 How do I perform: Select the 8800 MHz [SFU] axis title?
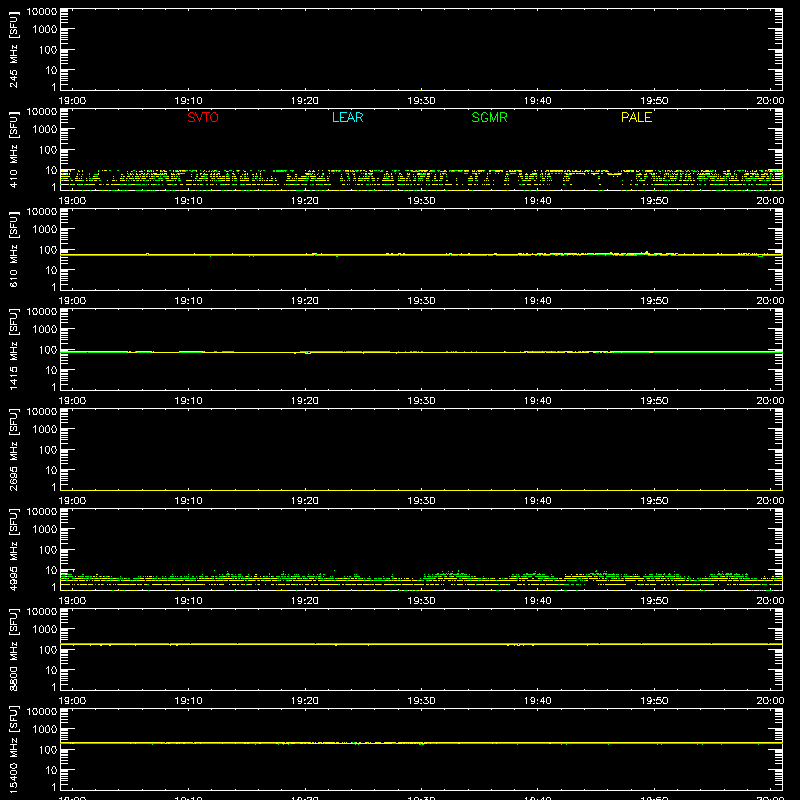click(x=14, y=649)
